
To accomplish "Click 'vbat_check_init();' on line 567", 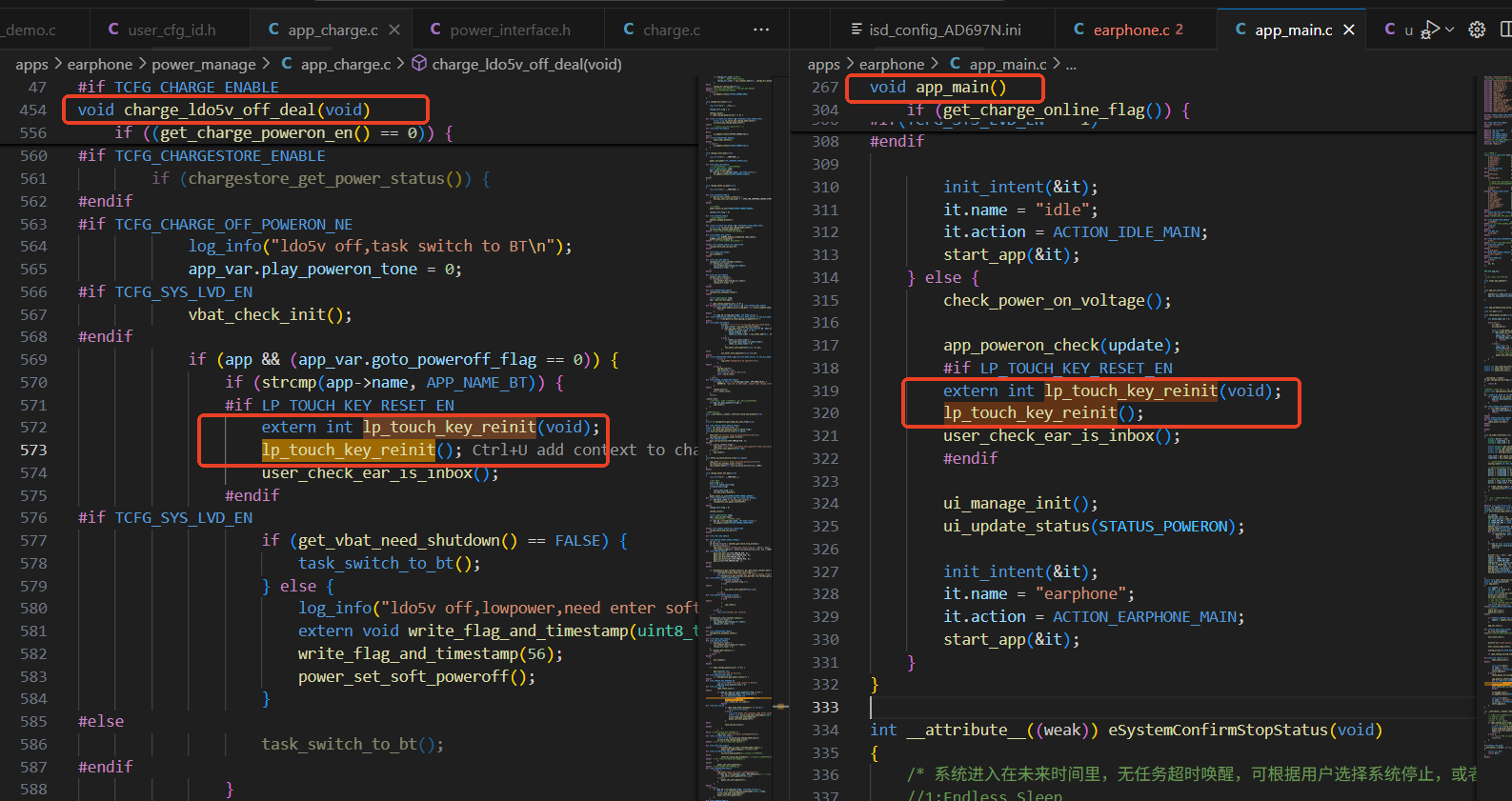I will coord(271,314).
